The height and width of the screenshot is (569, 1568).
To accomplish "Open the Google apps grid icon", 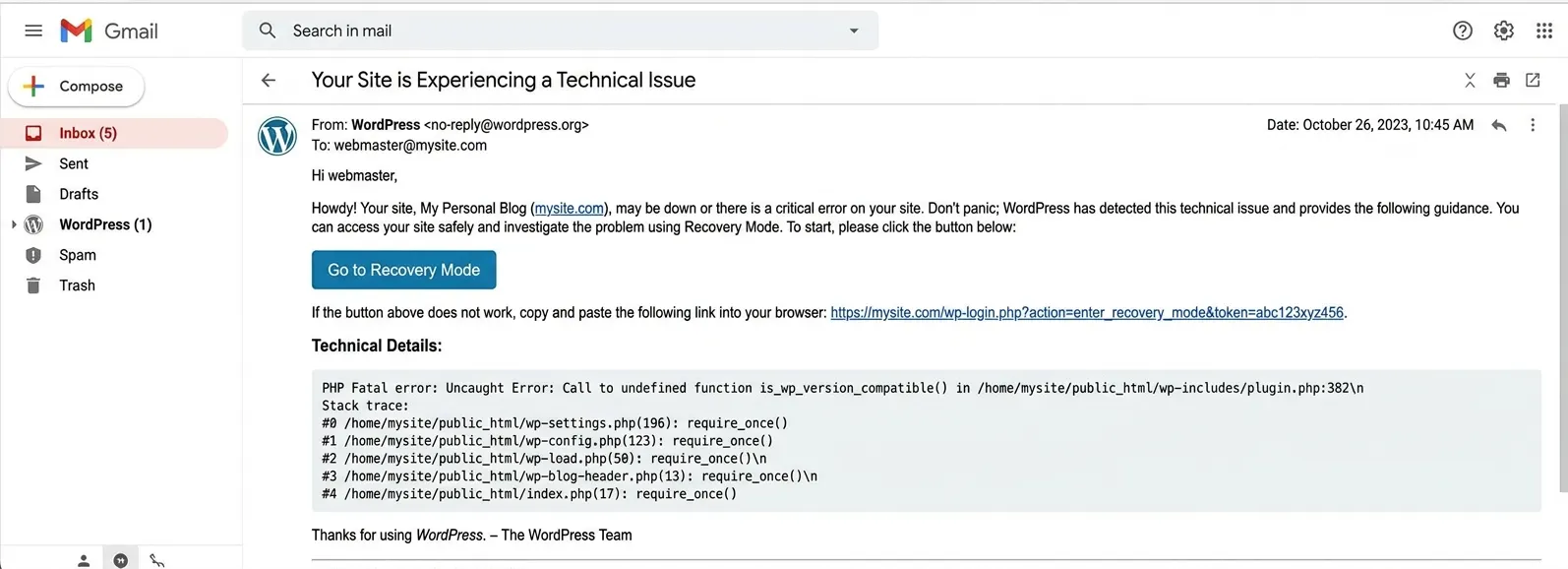I will coord(1544,31).
